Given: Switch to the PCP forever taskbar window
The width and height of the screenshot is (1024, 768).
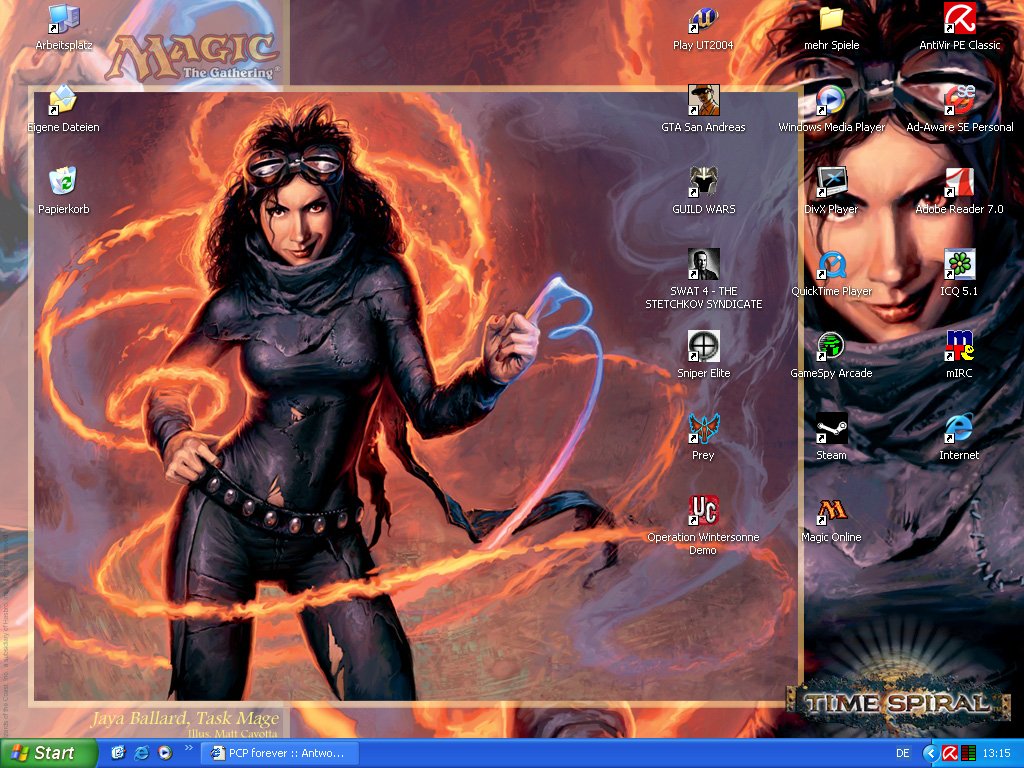Looking at the screenshot, I should tap(281, 753).
